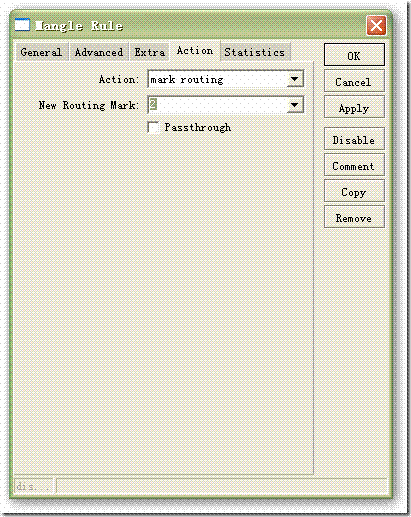Remove the mangle rule
411x517 pixels.
tap(354, 217)
